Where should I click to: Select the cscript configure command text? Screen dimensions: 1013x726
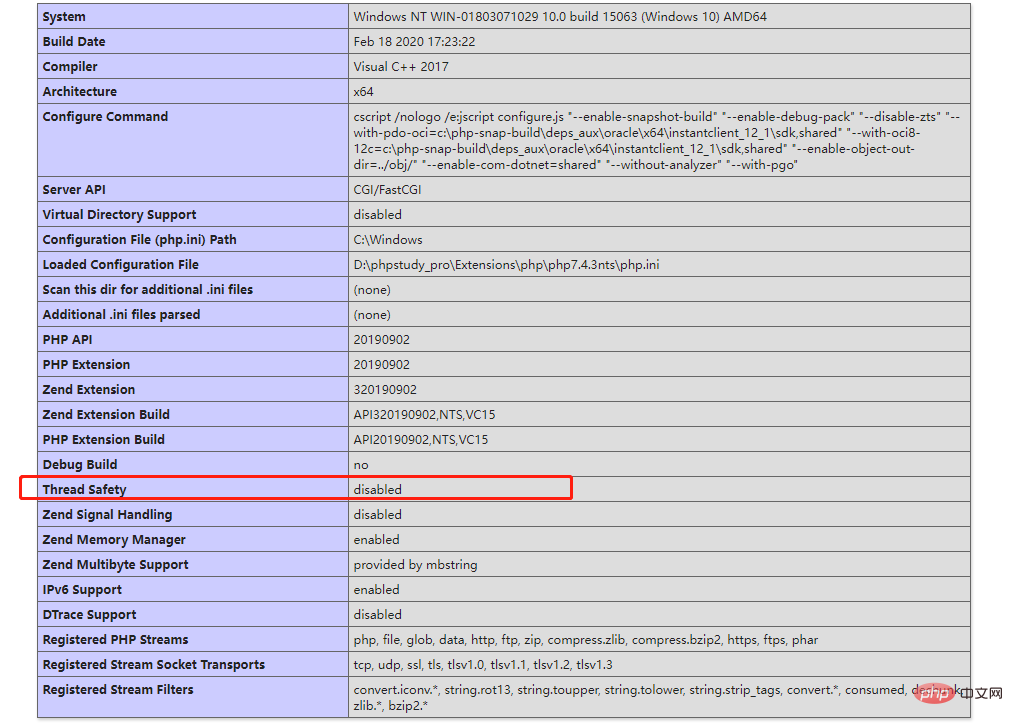point(656,141)
